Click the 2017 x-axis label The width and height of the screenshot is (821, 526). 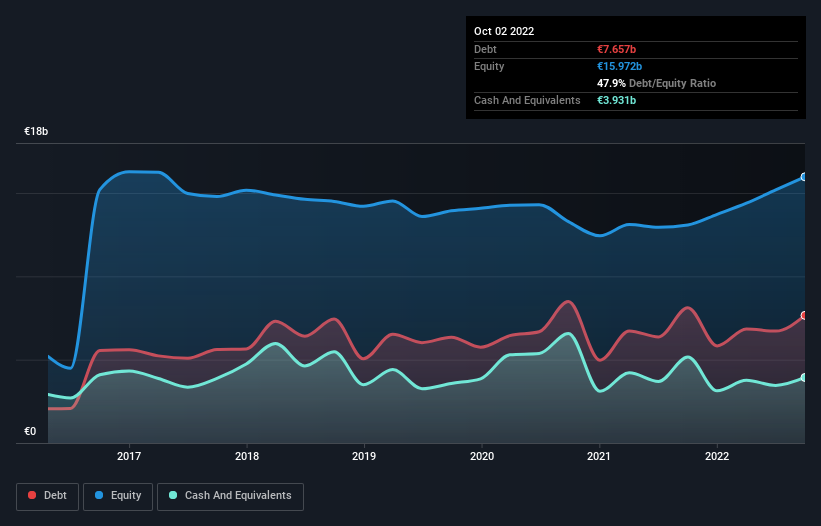point(129,456)
